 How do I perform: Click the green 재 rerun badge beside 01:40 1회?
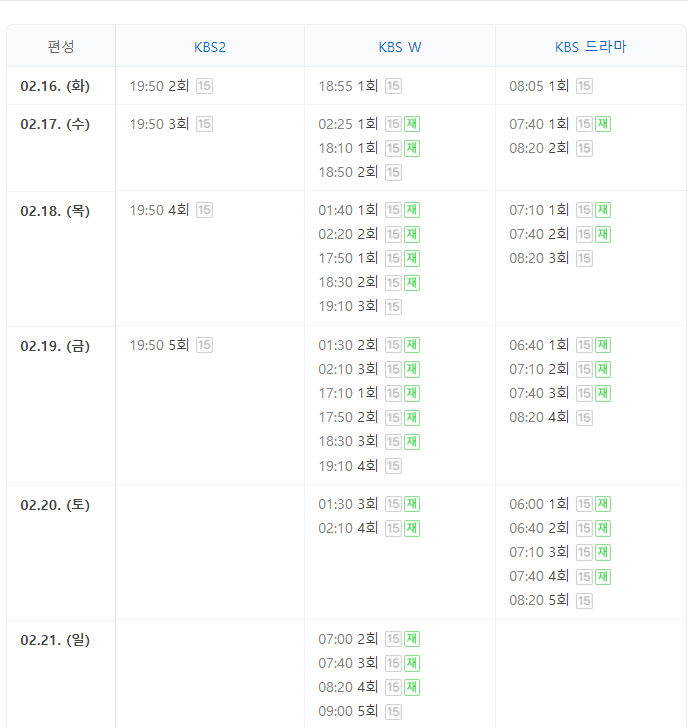coord(412,210)
